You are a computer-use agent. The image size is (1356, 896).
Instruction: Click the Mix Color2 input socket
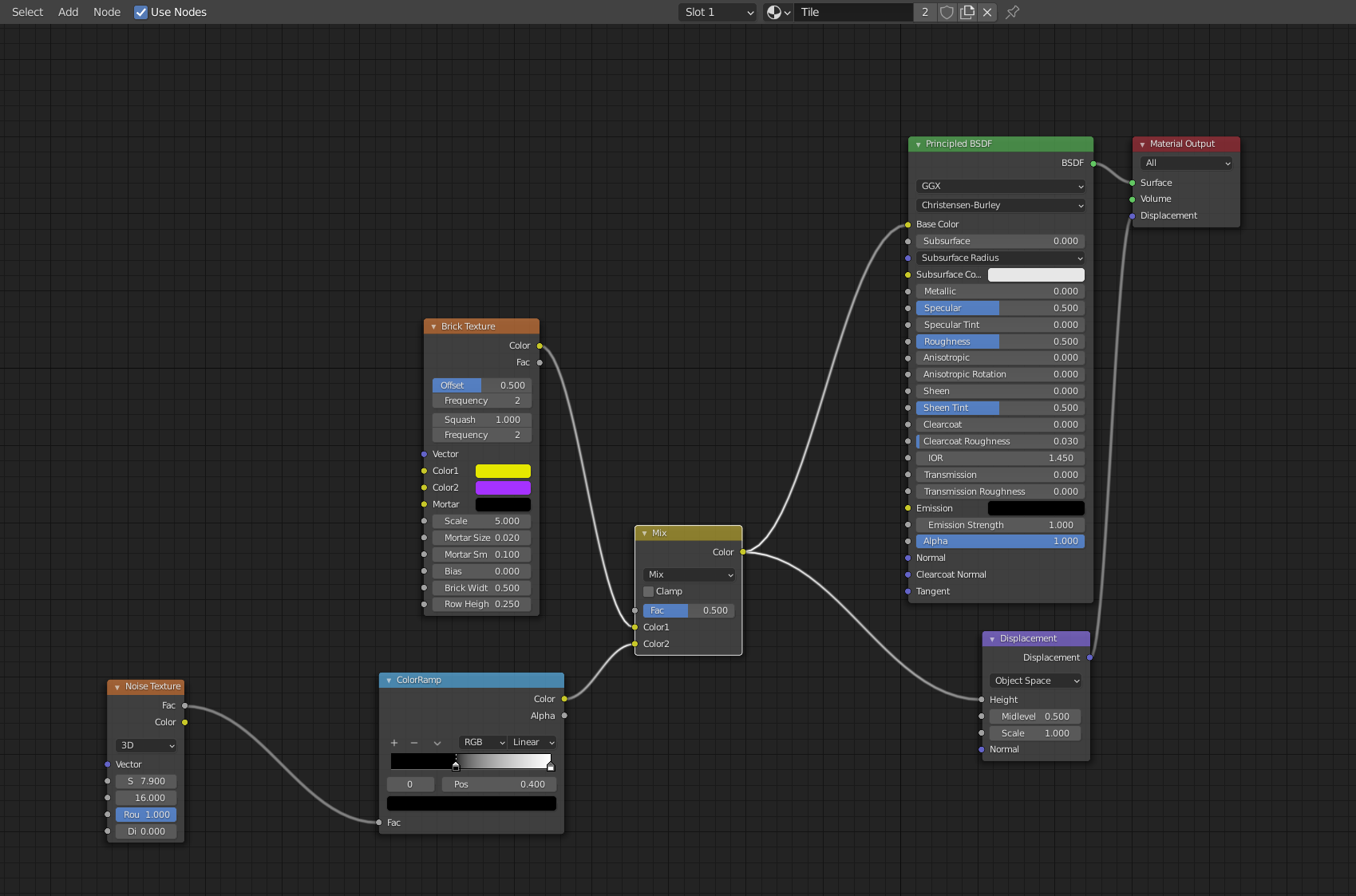click(635, 644)
